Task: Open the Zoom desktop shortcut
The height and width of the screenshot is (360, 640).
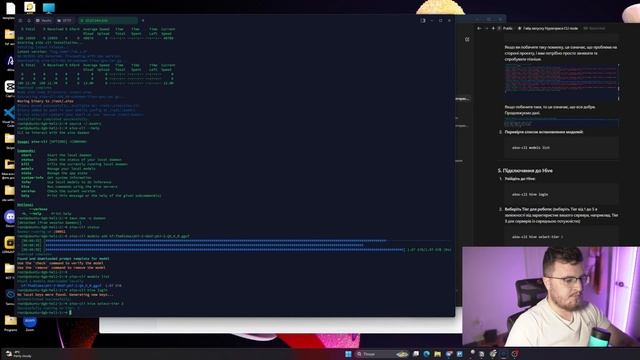Action: (x=30, y=323)
